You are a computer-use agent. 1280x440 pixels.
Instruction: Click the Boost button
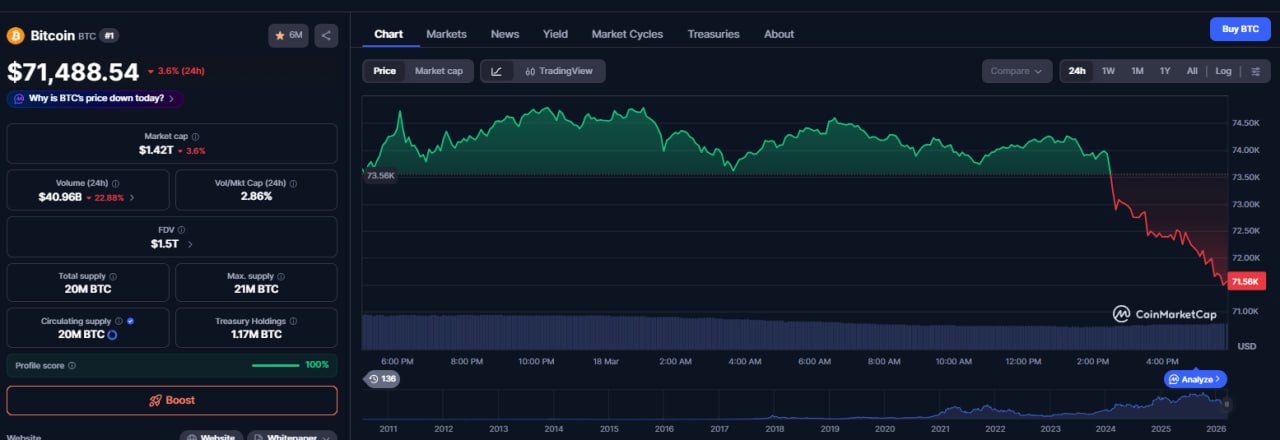tap(172, 400)
